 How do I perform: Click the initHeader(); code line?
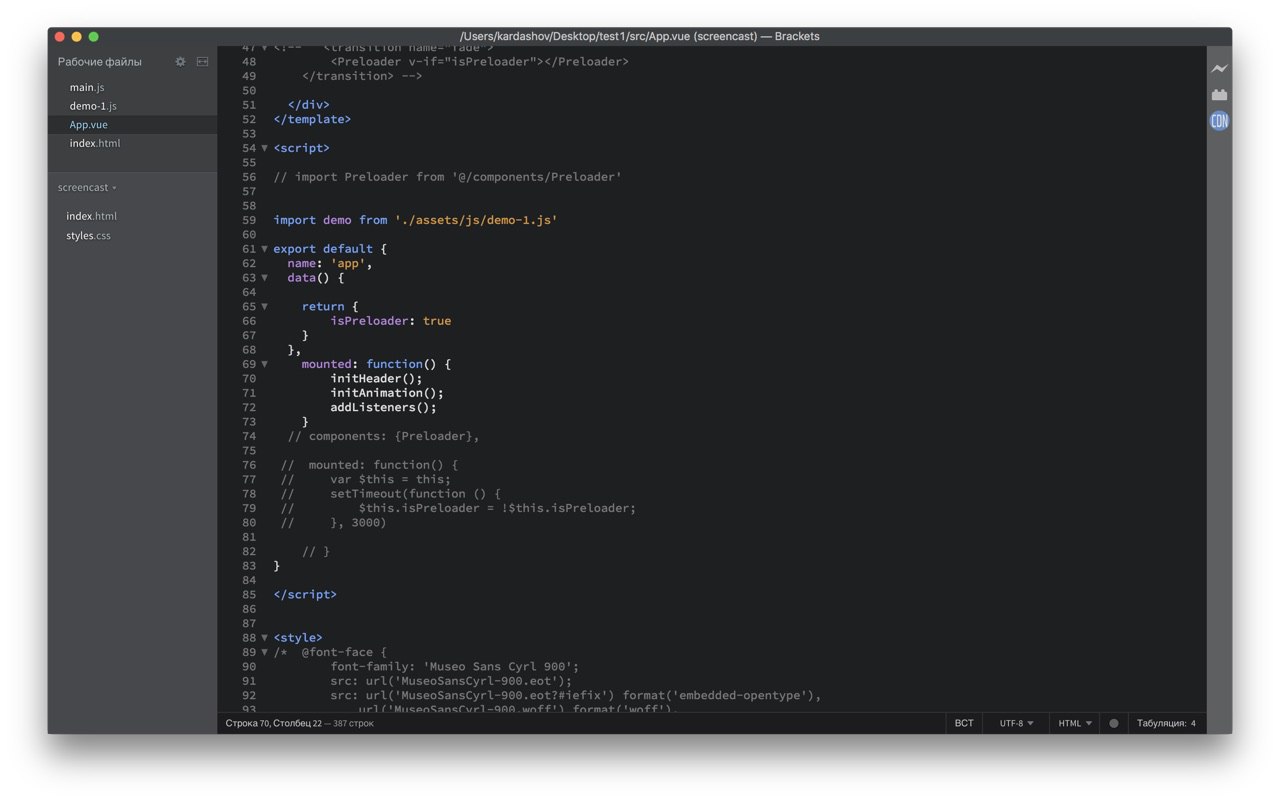(377, 379)
